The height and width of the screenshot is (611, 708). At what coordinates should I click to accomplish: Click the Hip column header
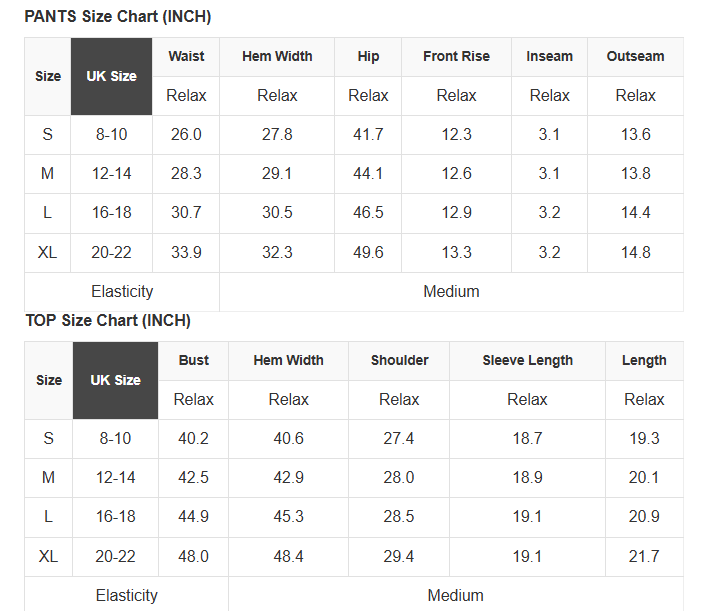tap(368, 57)
